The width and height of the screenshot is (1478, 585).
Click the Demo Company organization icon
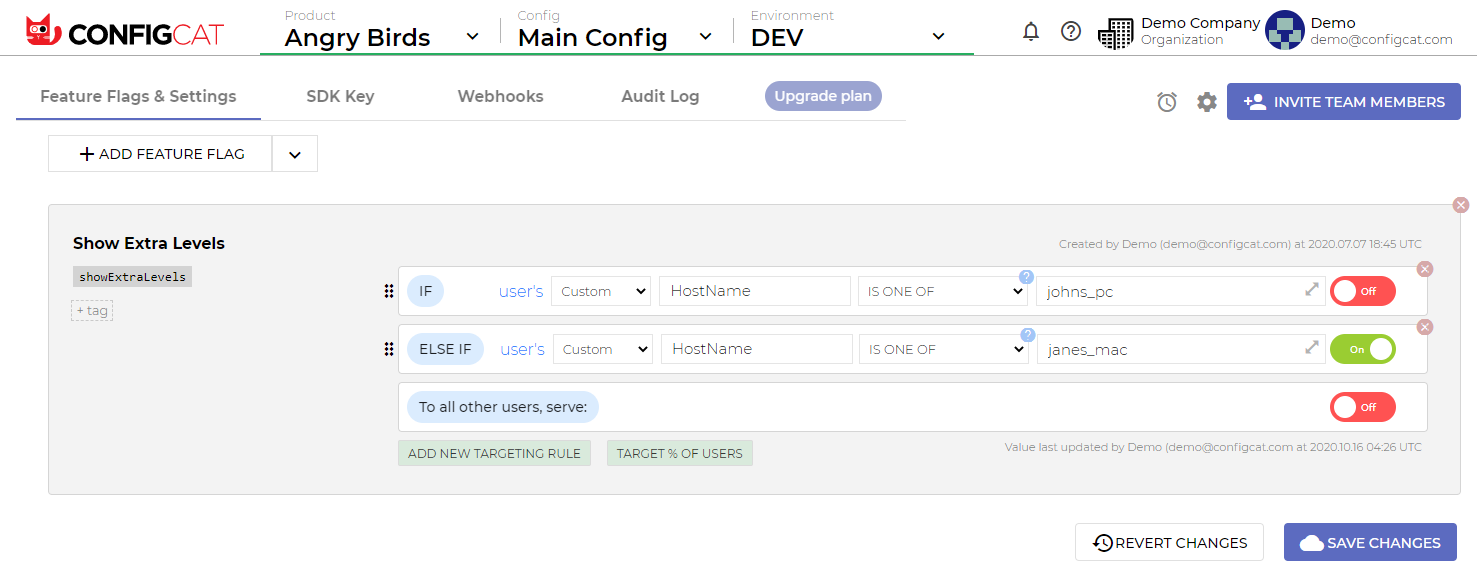[1115, 31]
